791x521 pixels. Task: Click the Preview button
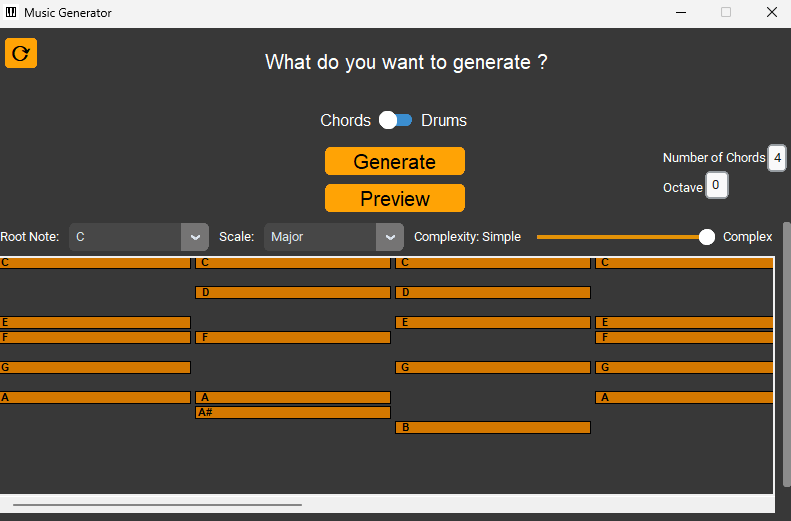[x=394, y=198]
